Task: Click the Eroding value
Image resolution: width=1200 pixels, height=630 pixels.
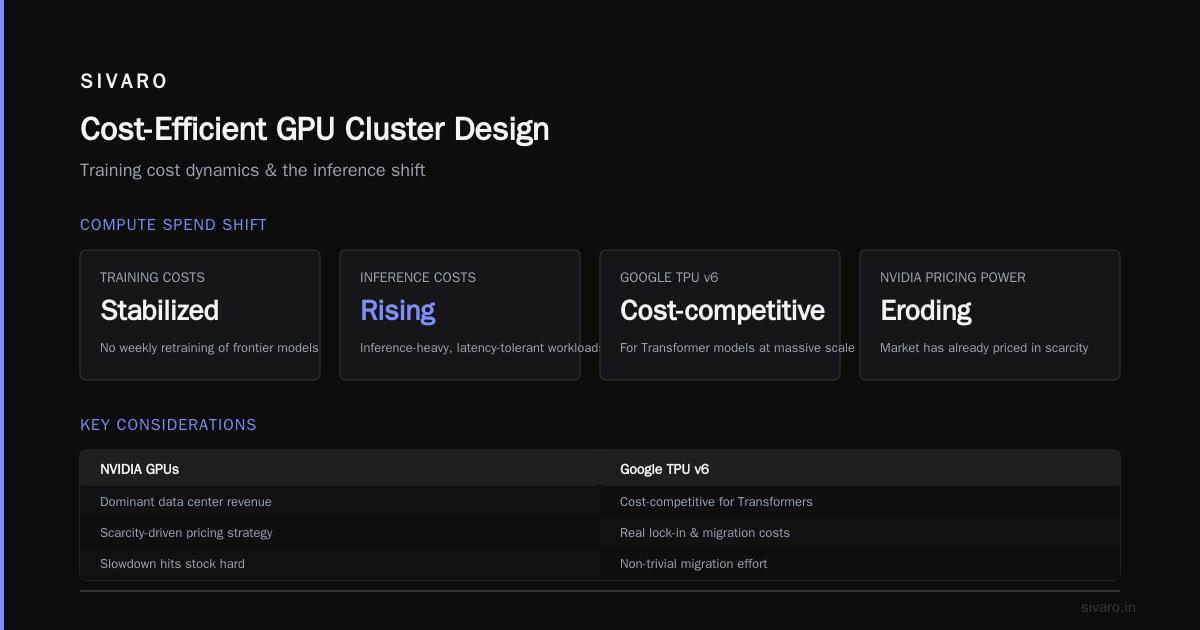Action: coord(925,310)
